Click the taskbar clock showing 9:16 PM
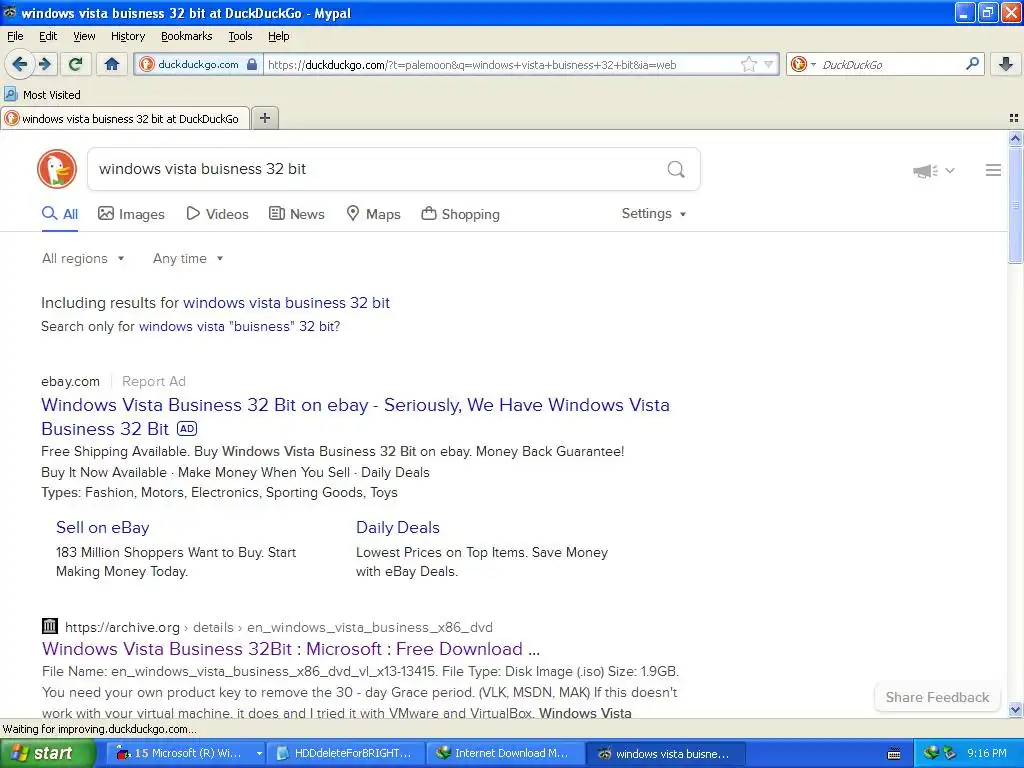This screenshot has height=768, width=1024. click(x=987, y=754)
